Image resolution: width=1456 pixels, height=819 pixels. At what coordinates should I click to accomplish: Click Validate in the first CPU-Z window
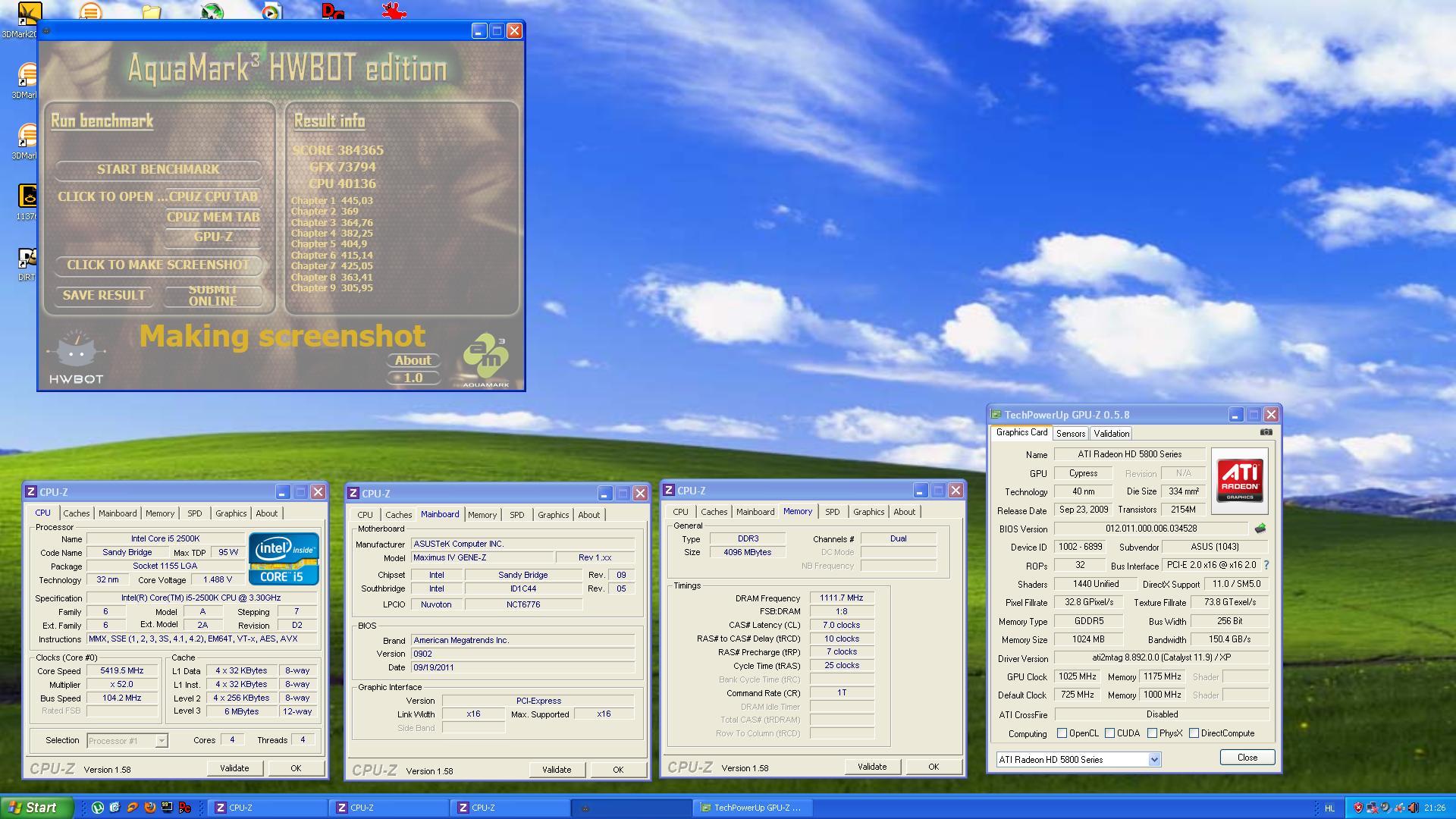click(x=234, y=768)
